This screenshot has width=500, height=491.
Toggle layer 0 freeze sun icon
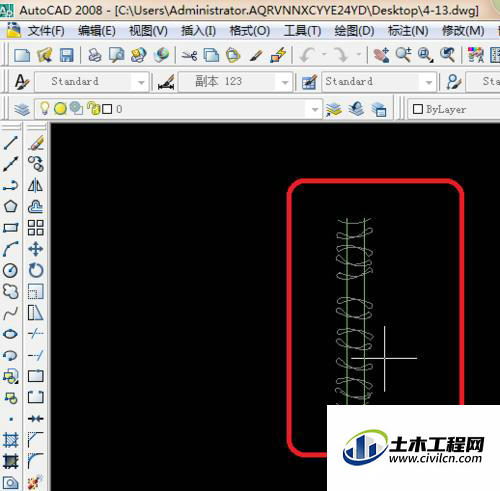click(x=60, y=109)
